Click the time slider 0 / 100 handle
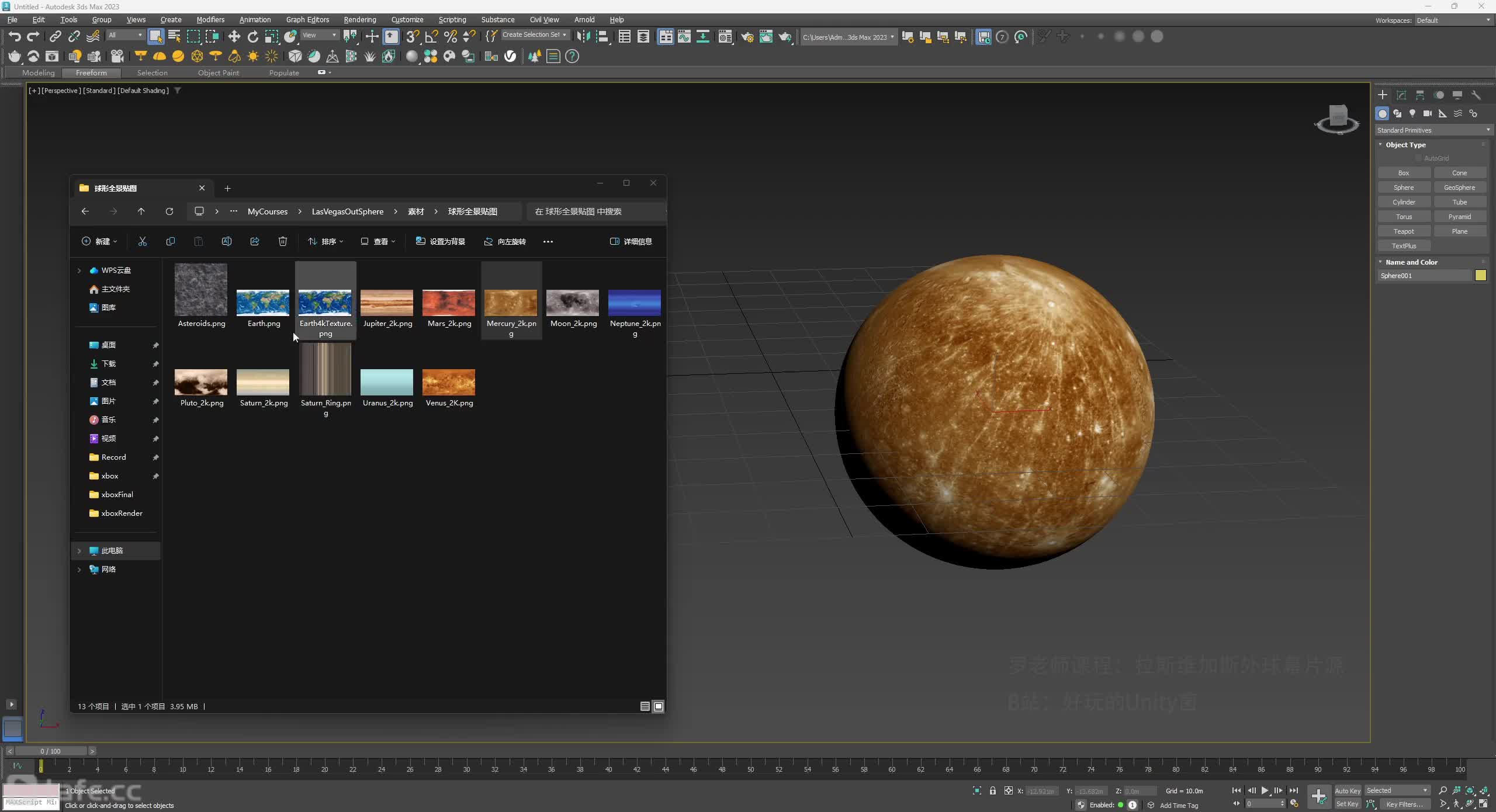The width and height of the screenshot is (1496, 812). pos(51,751)
